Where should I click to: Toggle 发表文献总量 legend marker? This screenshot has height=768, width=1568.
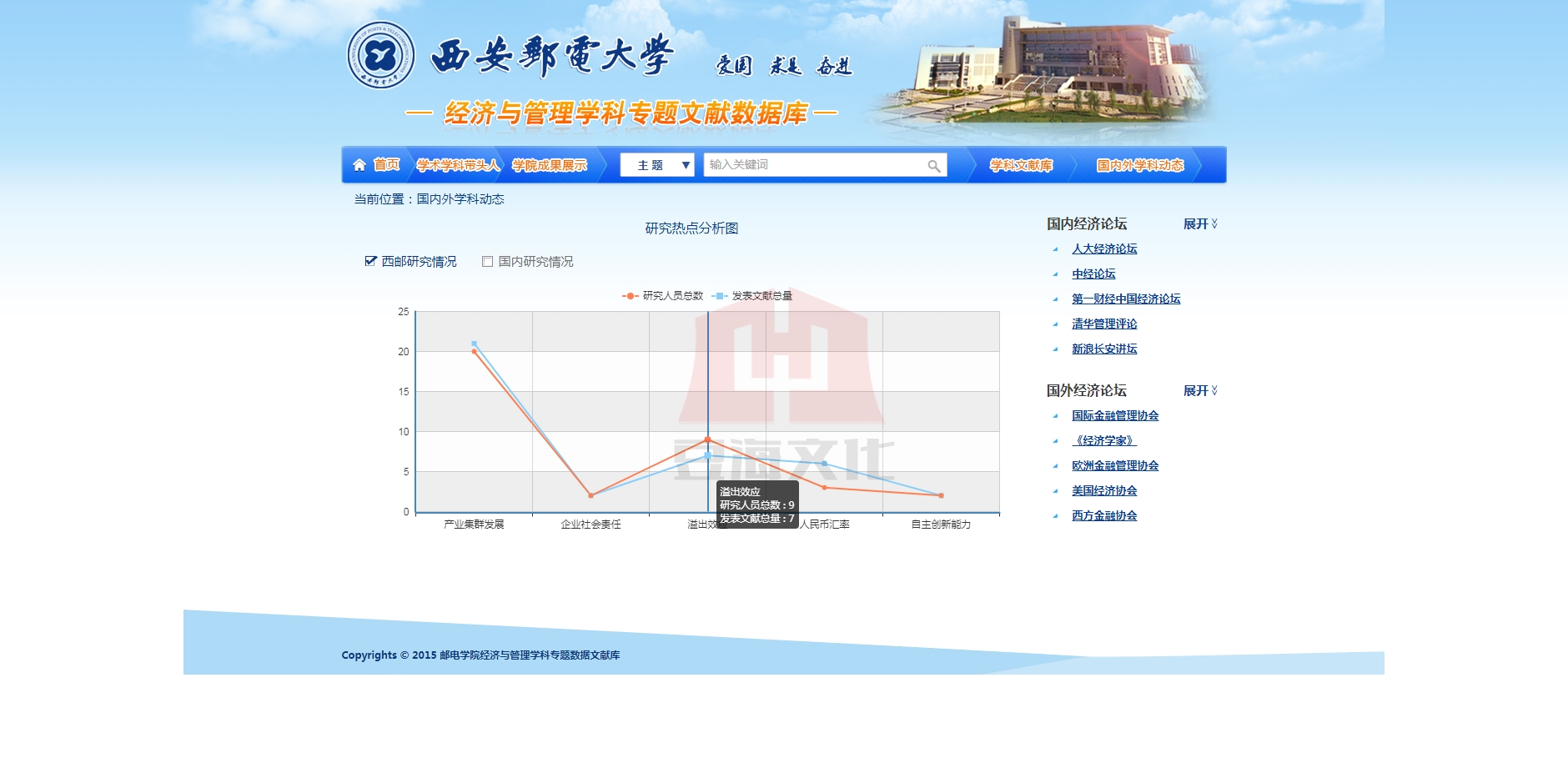720,296
